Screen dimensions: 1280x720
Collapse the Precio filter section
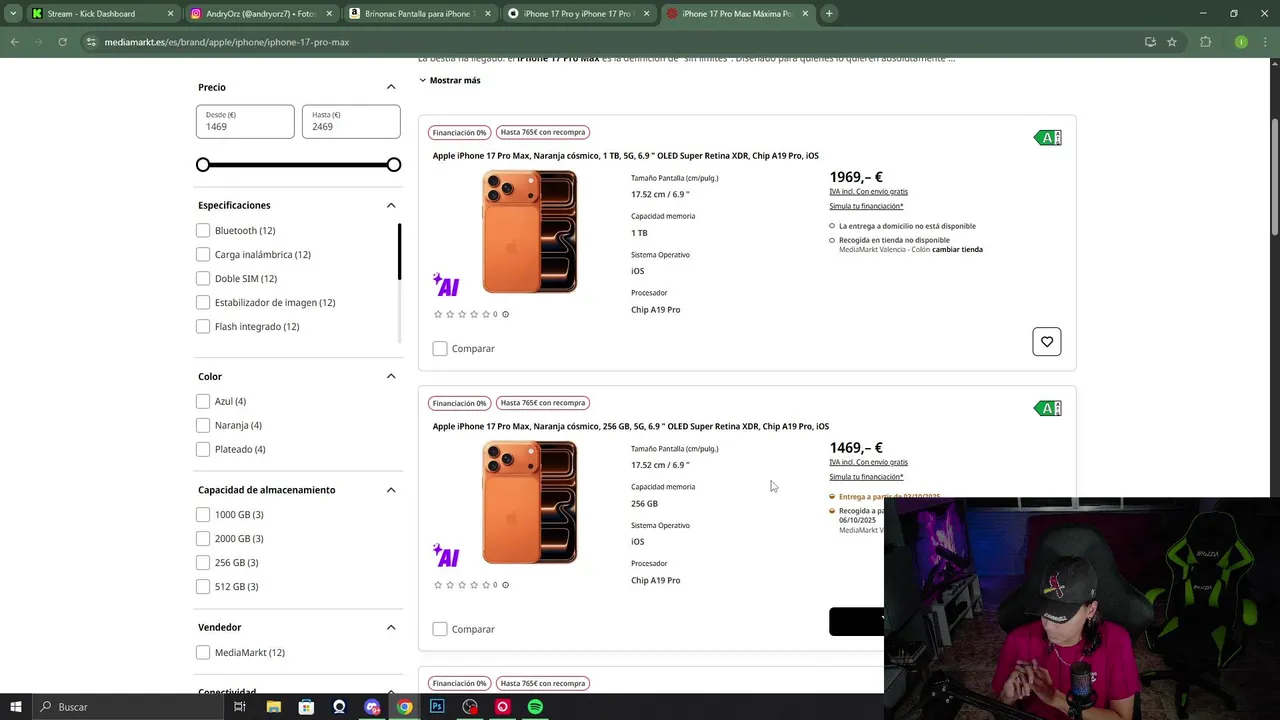(391, 87)
